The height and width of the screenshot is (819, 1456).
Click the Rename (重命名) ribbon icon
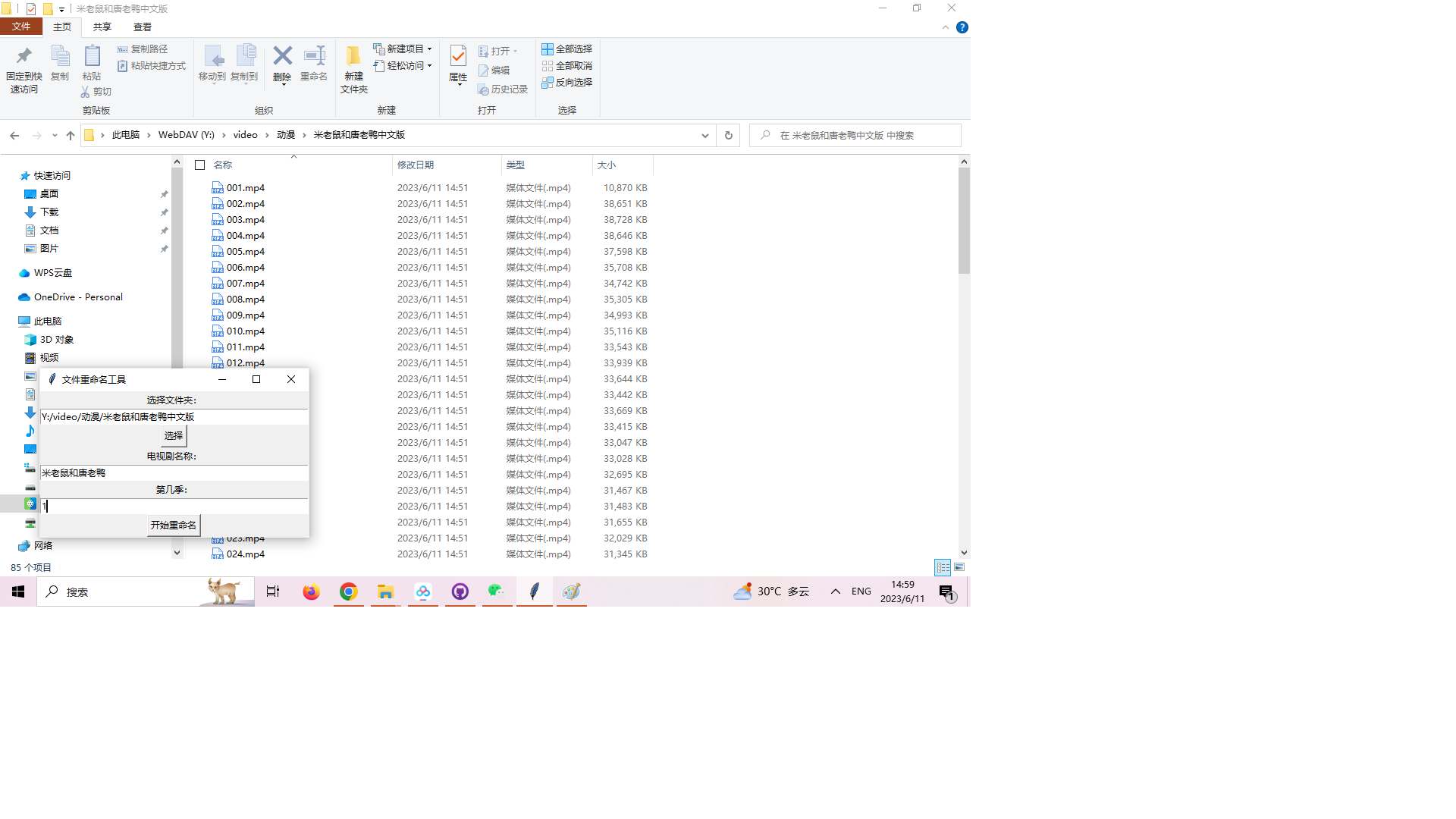coord(314,57)
